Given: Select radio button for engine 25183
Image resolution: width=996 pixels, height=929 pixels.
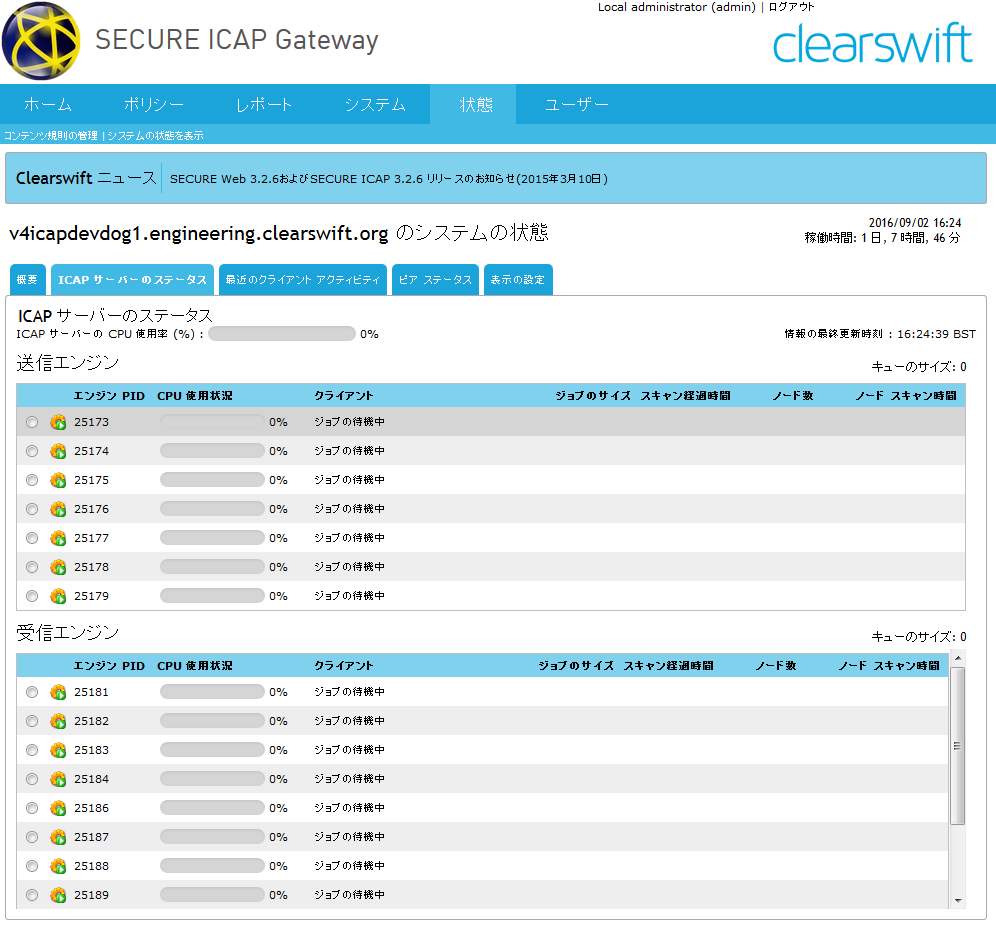Looking at the screenshot, I should point(32,750).
